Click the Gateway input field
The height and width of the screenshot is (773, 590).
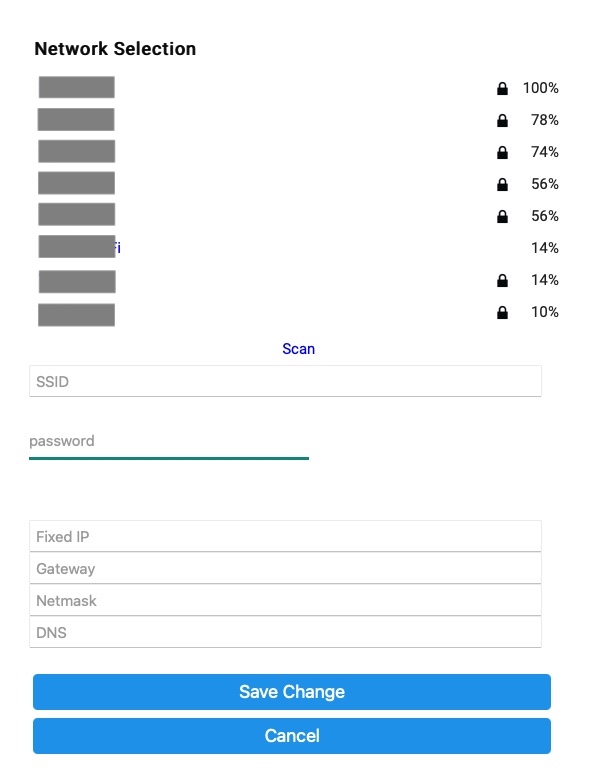(x=285, y=568)
